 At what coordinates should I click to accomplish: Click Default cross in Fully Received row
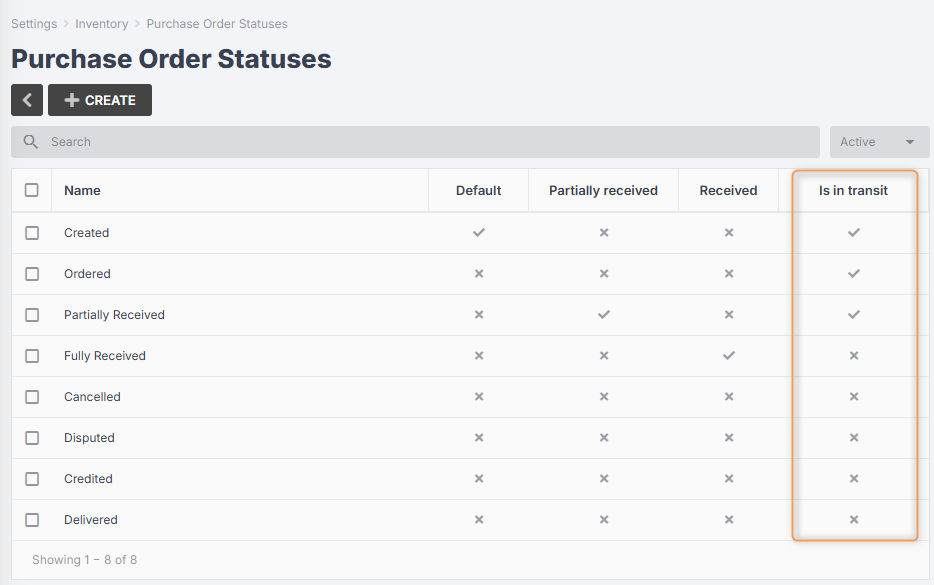[479, 356]
